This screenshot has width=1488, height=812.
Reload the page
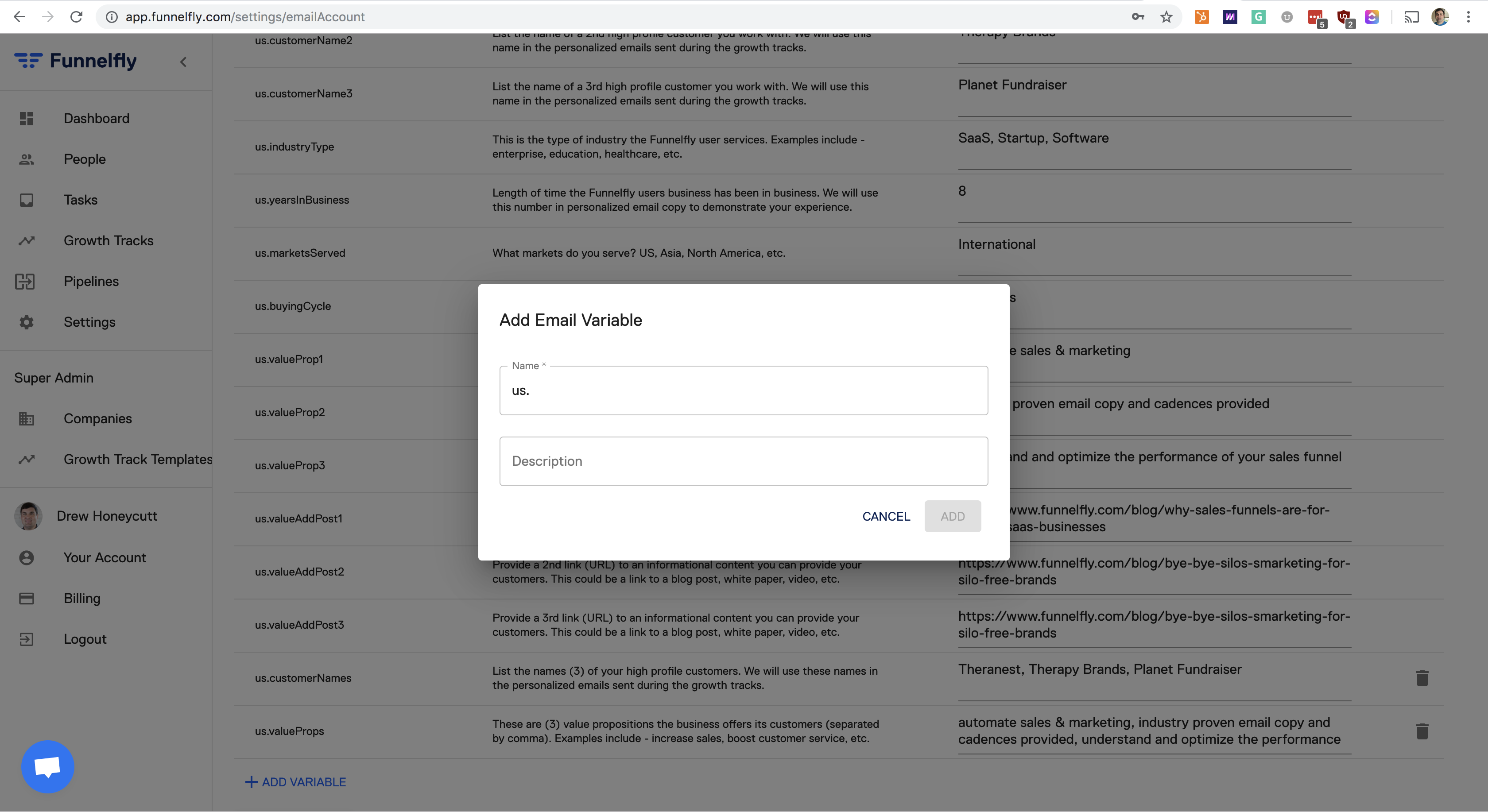tap(76, 17)
